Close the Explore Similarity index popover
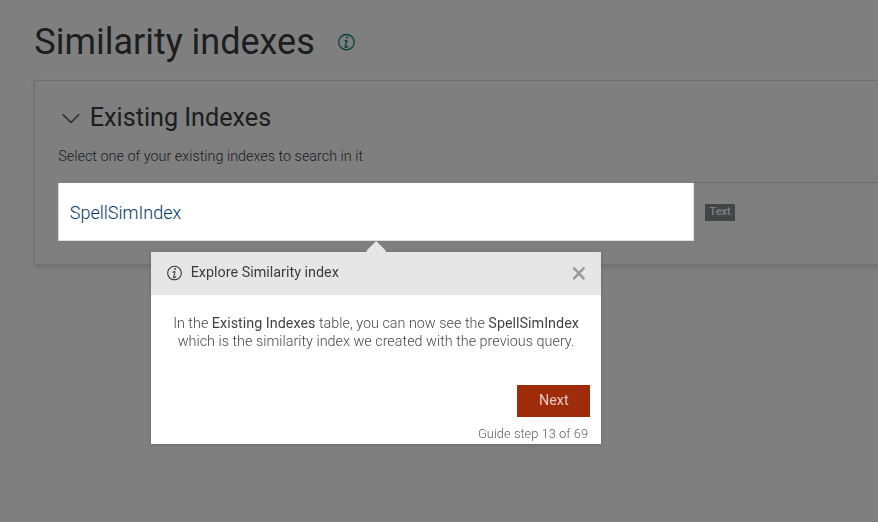 (578, 273)
